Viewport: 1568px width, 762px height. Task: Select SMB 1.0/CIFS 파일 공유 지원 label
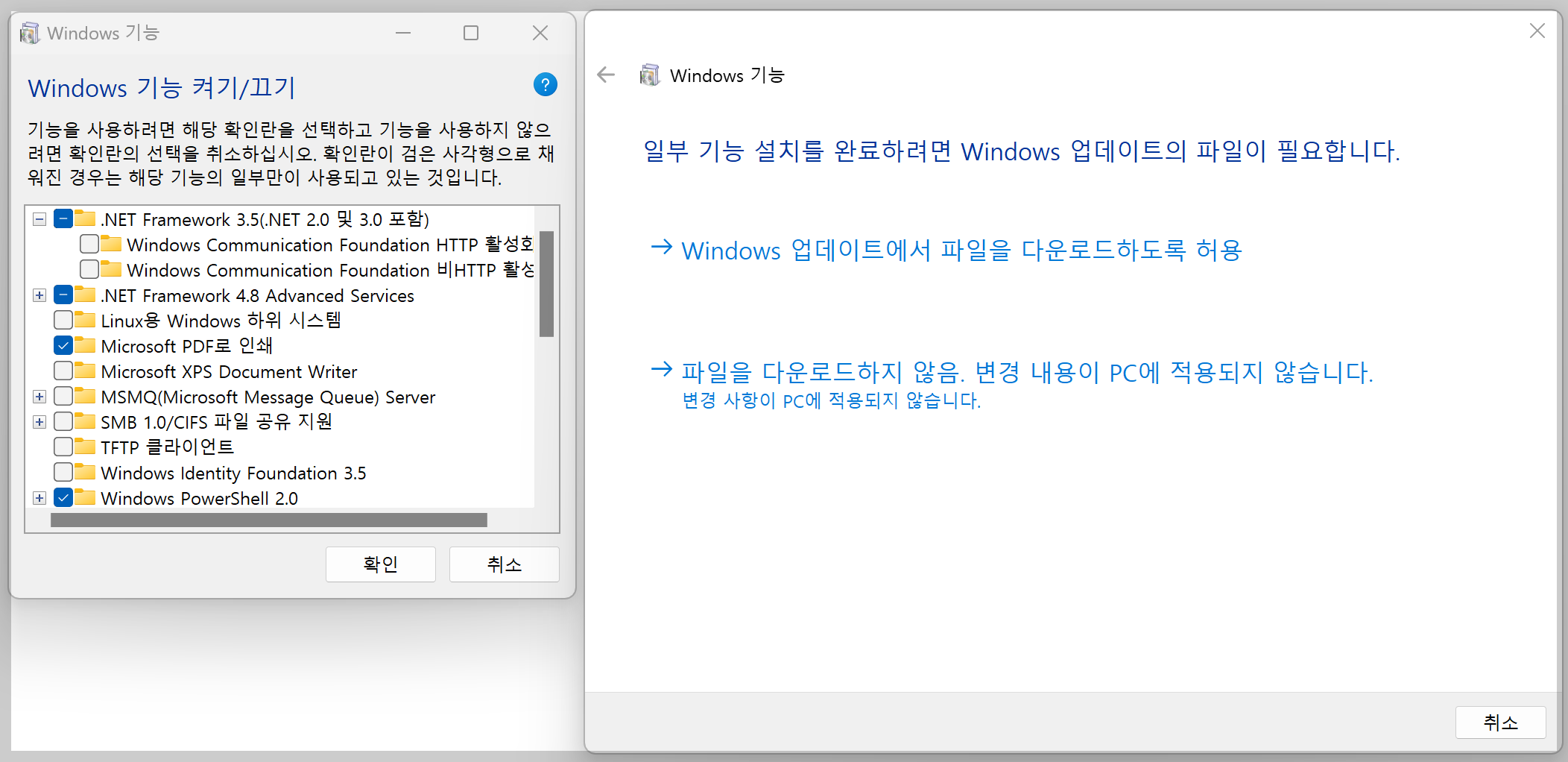click(217, 422)
